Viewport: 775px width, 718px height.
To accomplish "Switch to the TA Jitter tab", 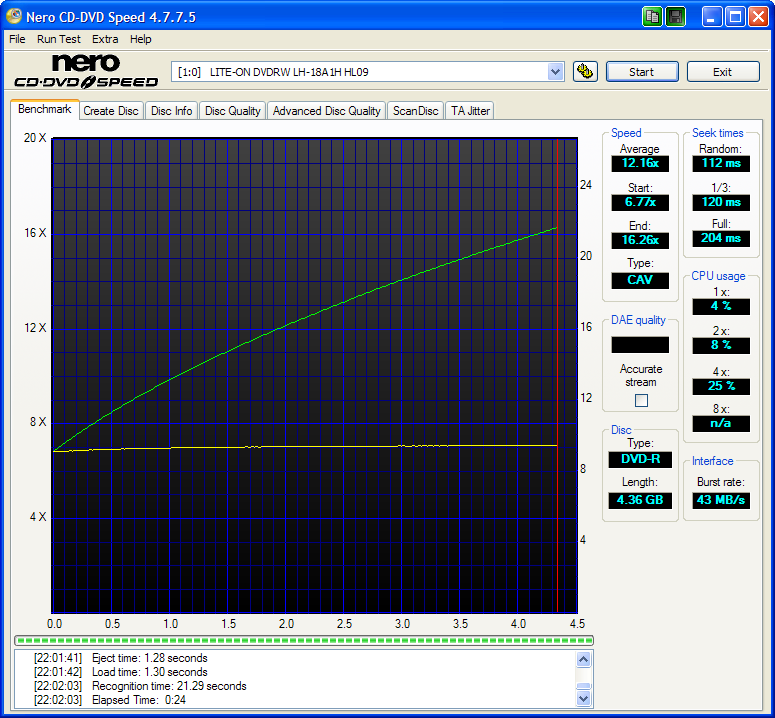I will 470,111.
